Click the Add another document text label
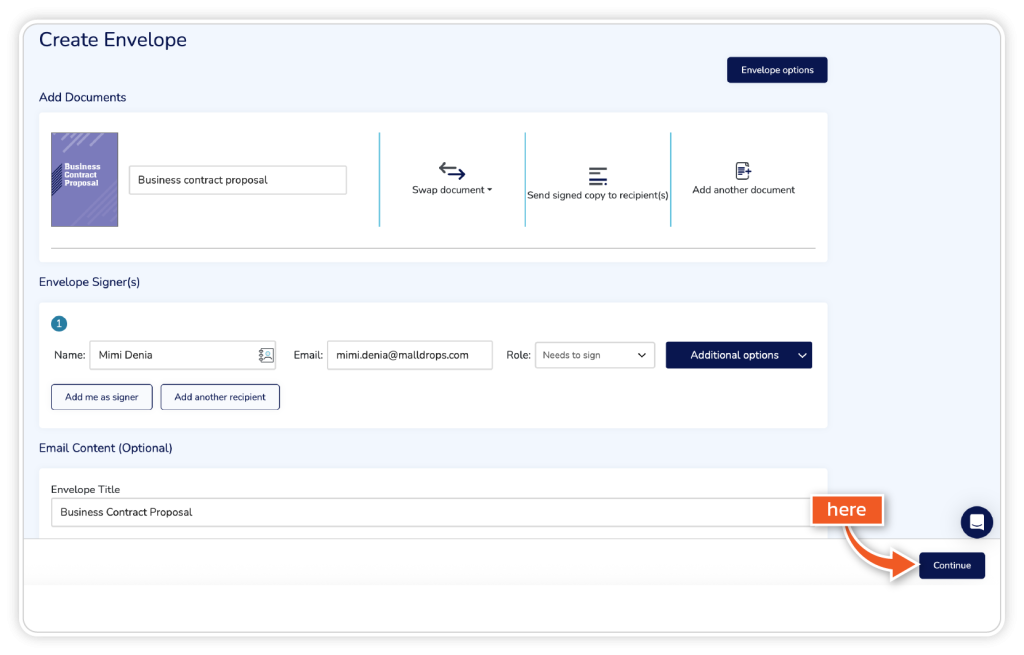Viewport: 1024px width, 655px height. pos(743,190)
